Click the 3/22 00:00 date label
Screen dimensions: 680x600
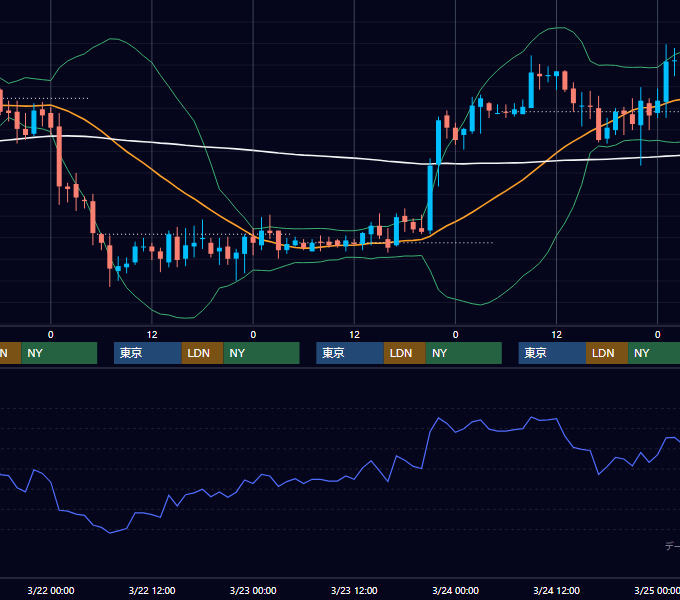coord(51,590)
